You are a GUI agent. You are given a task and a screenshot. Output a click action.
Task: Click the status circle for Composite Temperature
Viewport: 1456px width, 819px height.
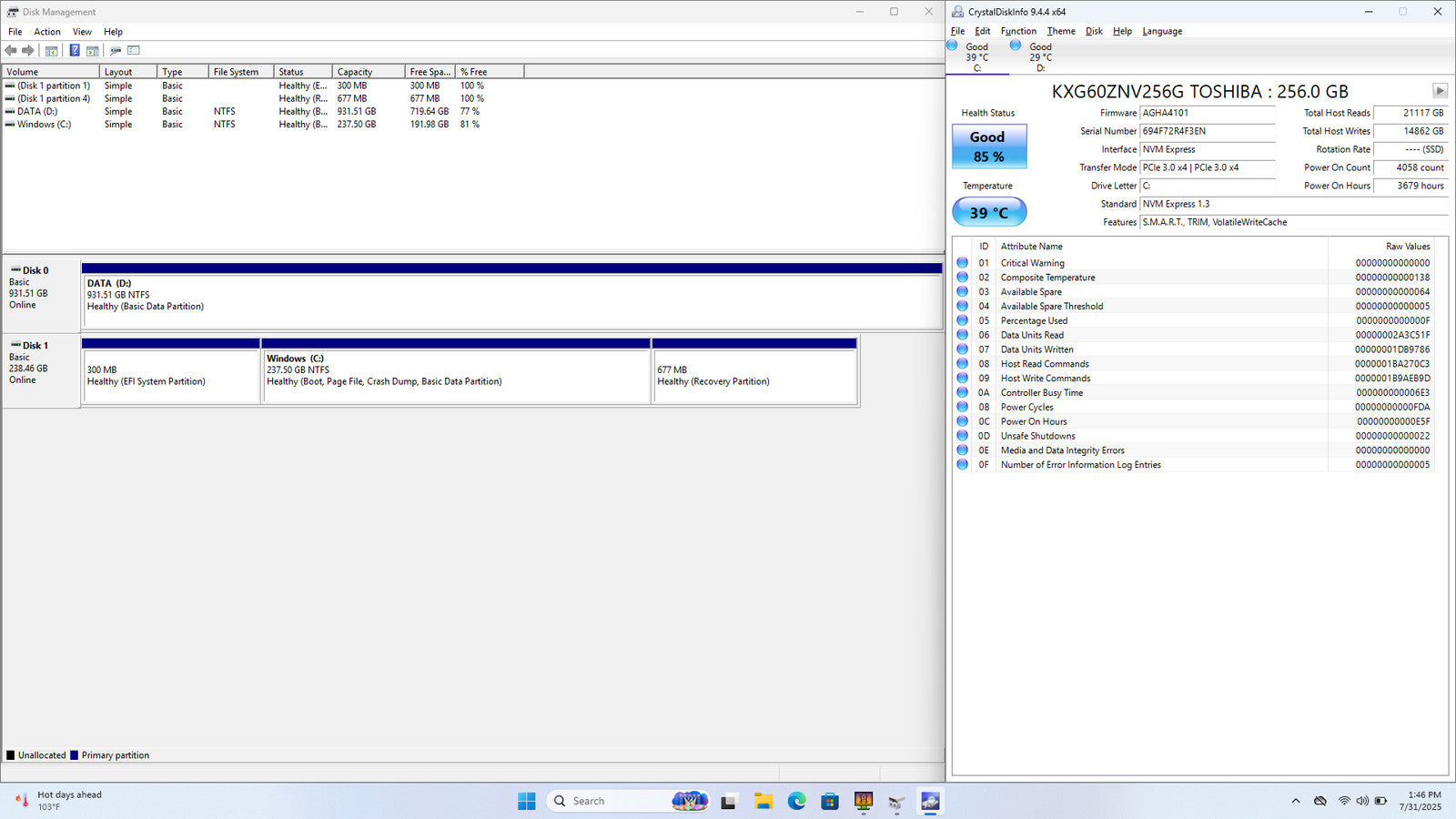click(962, 278)
